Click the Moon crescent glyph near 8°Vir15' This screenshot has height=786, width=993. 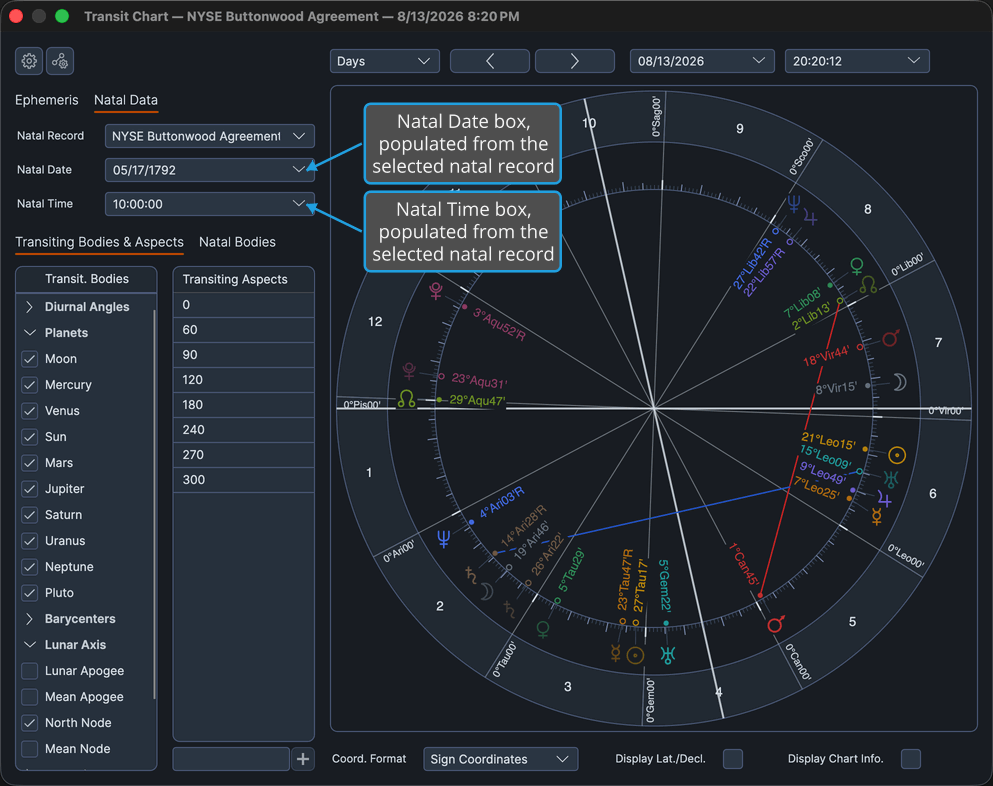pyautogui.click(x=899, y=382)
